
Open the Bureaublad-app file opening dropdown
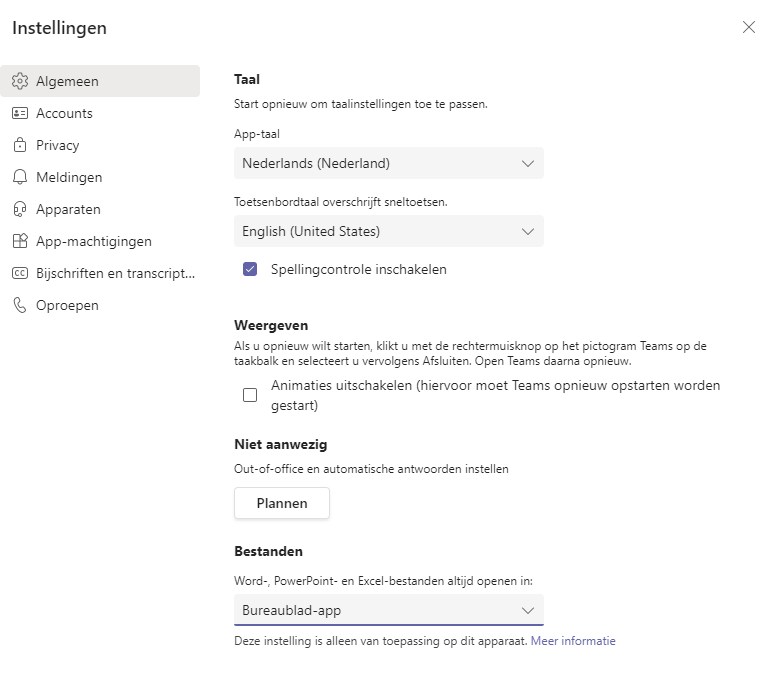389,610
